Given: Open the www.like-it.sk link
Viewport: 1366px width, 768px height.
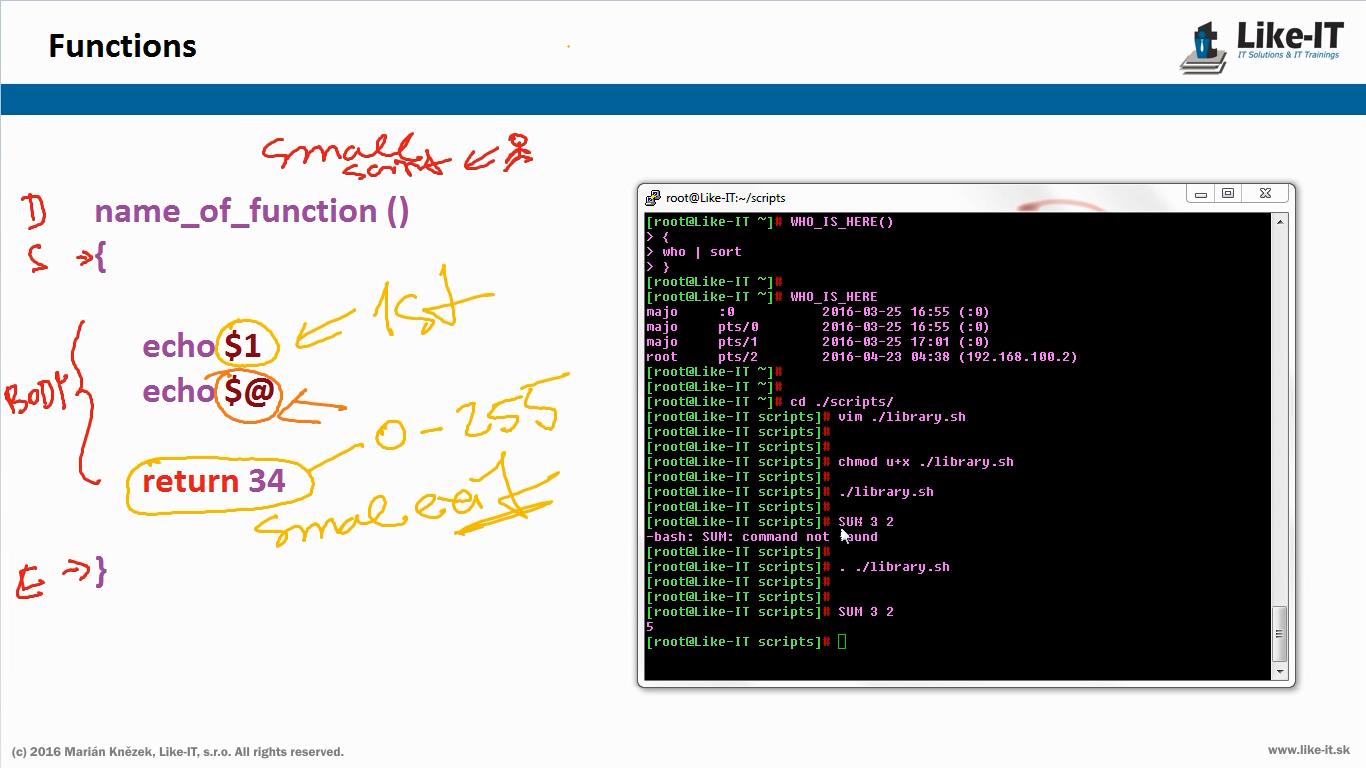Looking at the screenshot, I should (x=1308, y=750).
